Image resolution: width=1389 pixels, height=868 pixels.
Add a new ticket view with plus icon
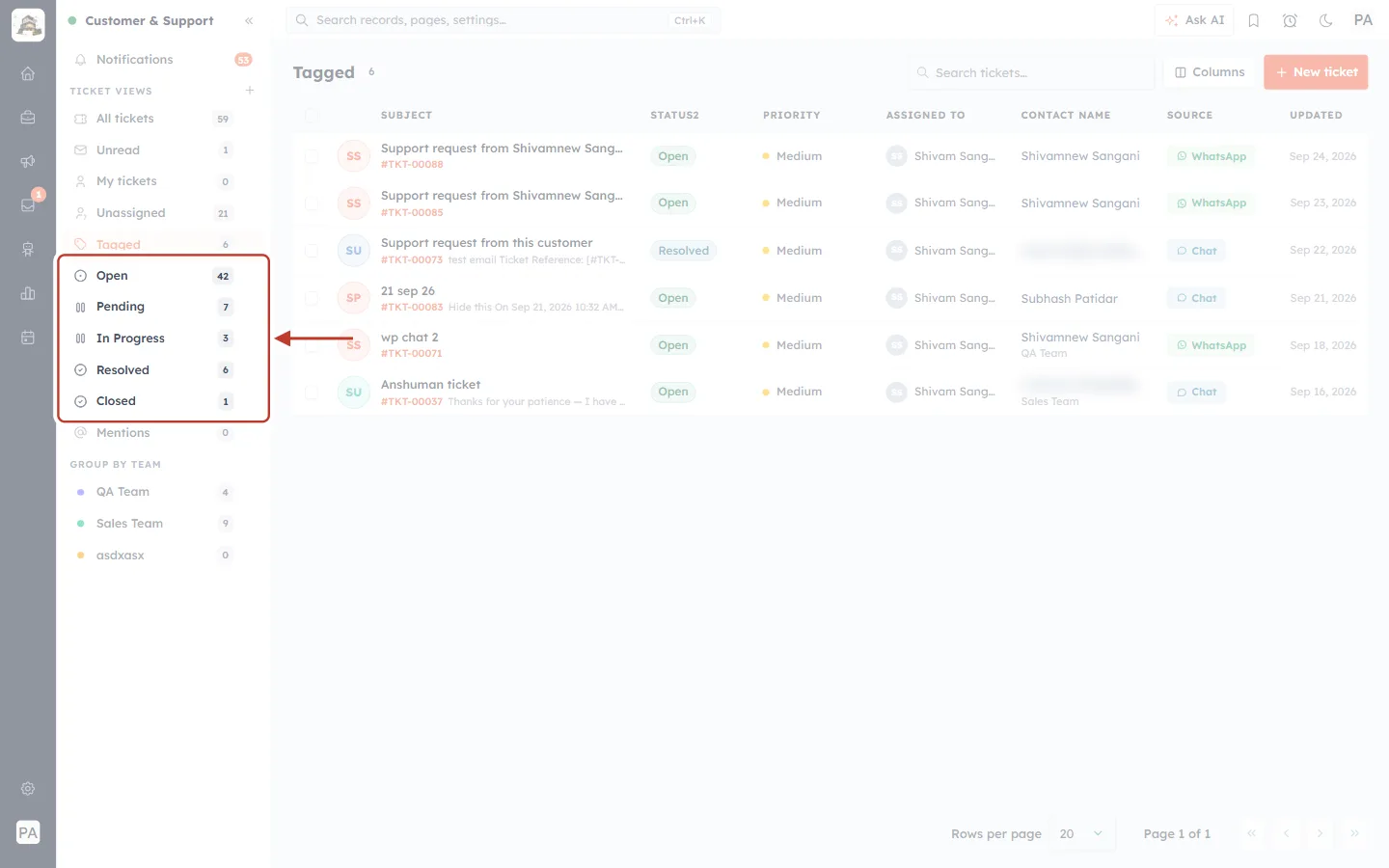(x=250, y=91)
